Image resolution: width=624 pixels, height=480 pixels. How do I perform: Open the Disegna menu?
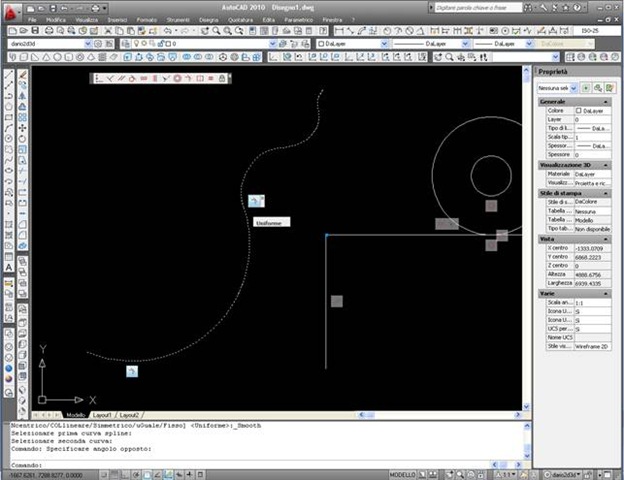coord(209,20)
